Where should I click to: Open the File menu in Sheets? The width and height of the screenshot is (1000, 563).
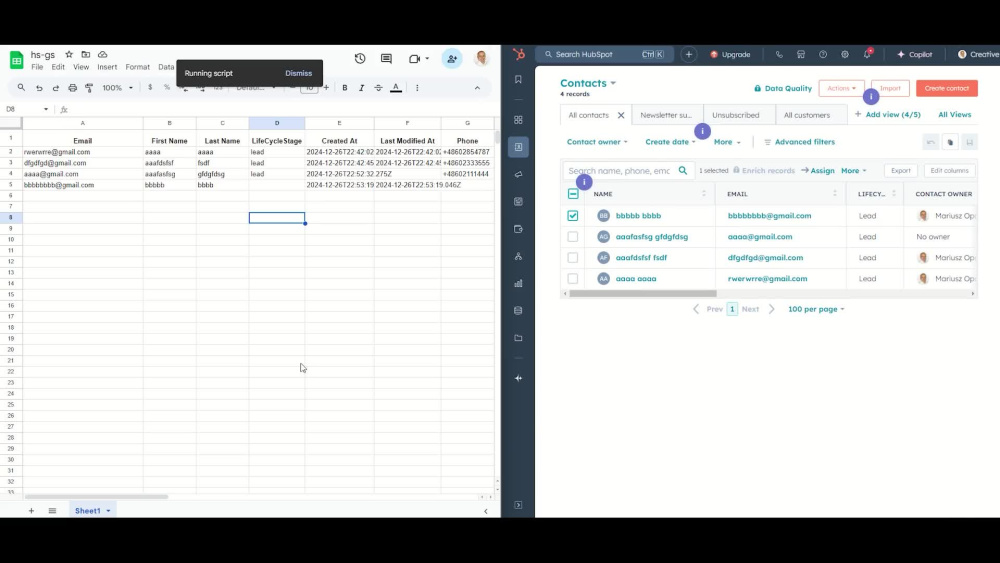pyautogui.click(x=37, y=67)
